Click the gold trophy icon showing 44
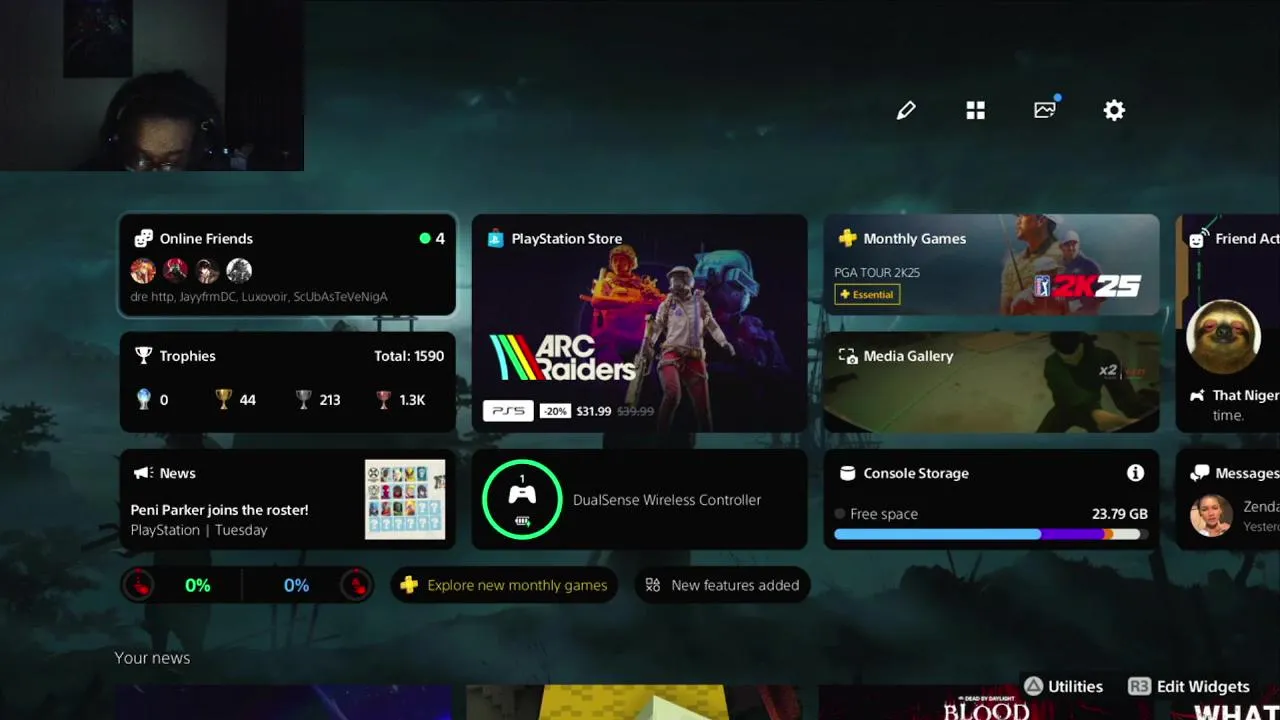Screen dimensions: 1280x720 point(224,399)
